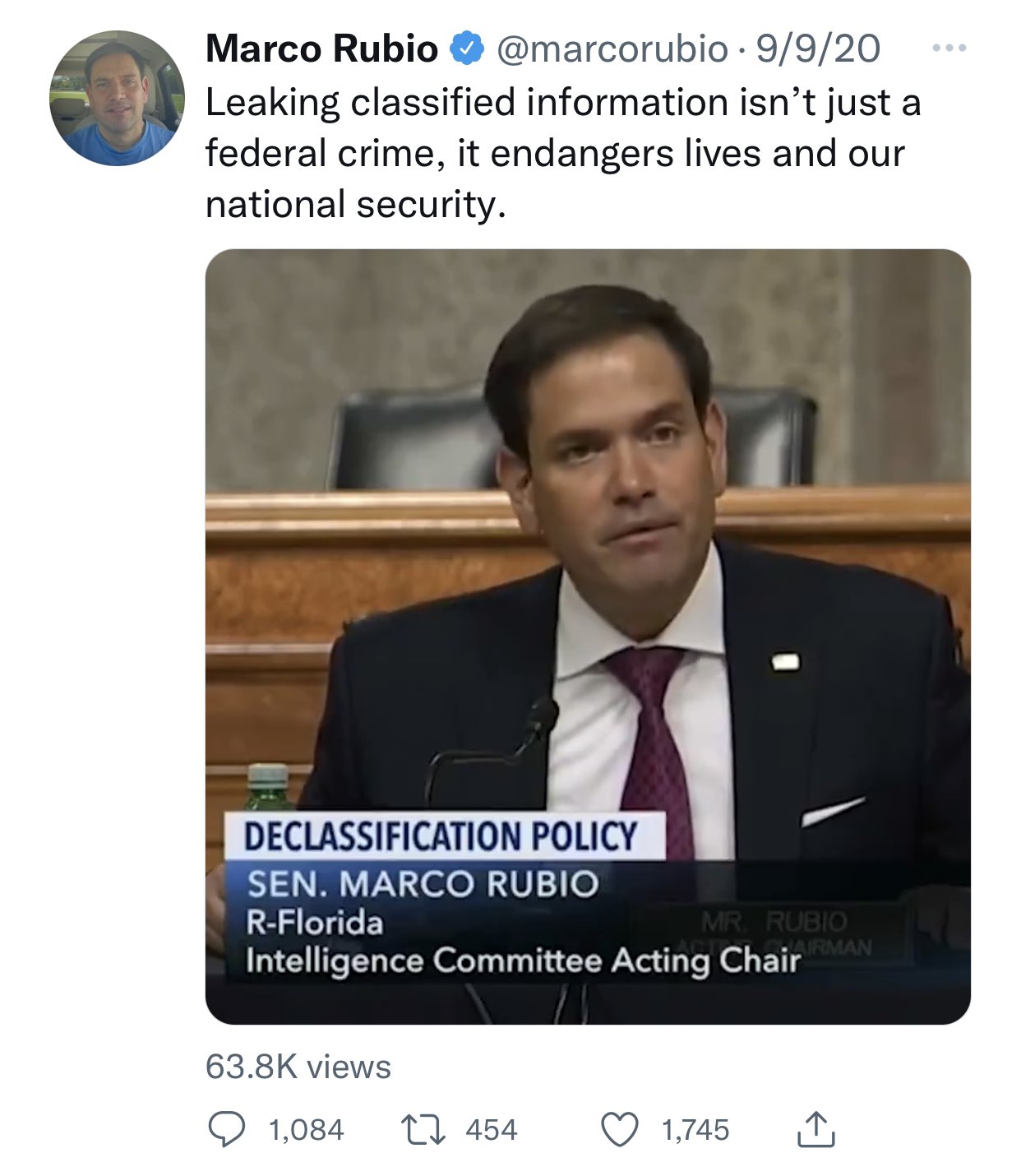Image resolution: width=1021 pixels, height=1176 pixels.
Task: Click the 'Intelligence Committee Acting Chair' caption
Action: 523,960
